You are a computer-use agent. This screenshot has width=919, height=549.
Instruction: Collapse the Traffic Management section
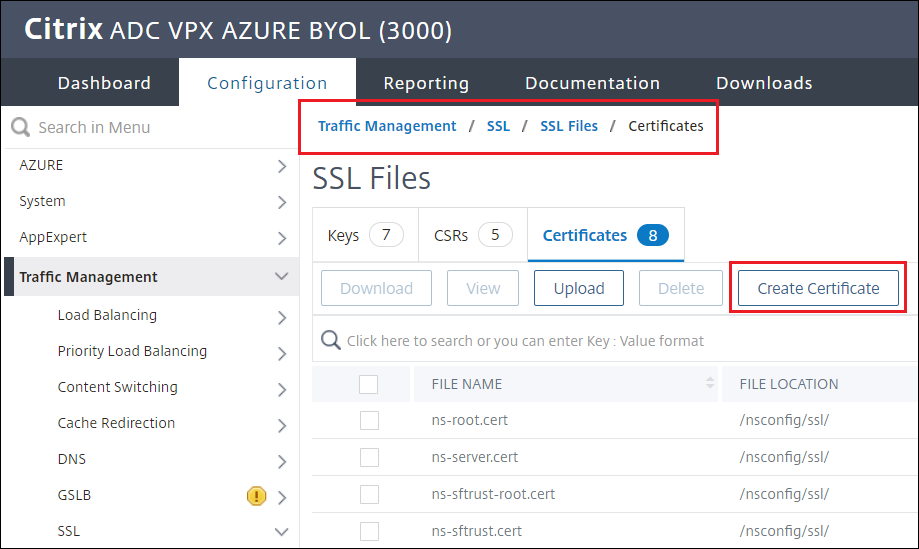click(x=281, y=277)
